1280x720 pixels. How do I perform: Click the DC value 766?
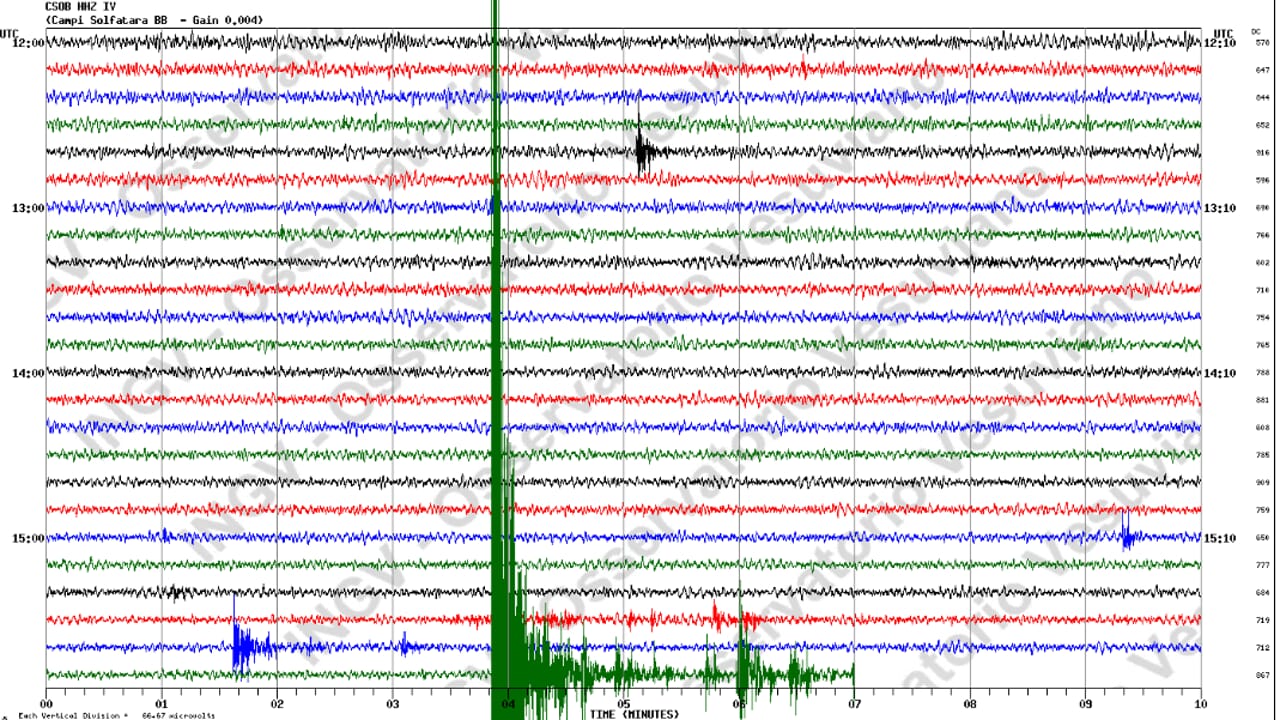click(x=1262, y=235)
